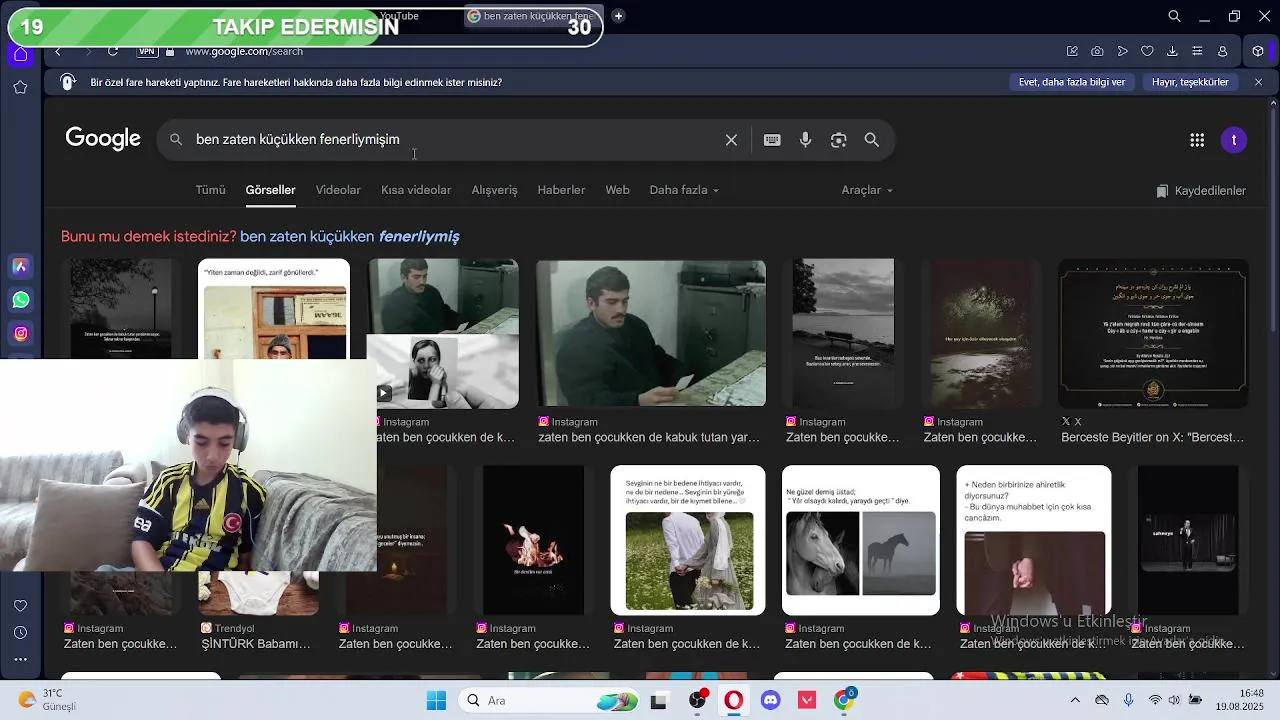This screenshot has width=1280, height=720.
Task: Select the Görseller tab
Action: 270,190
